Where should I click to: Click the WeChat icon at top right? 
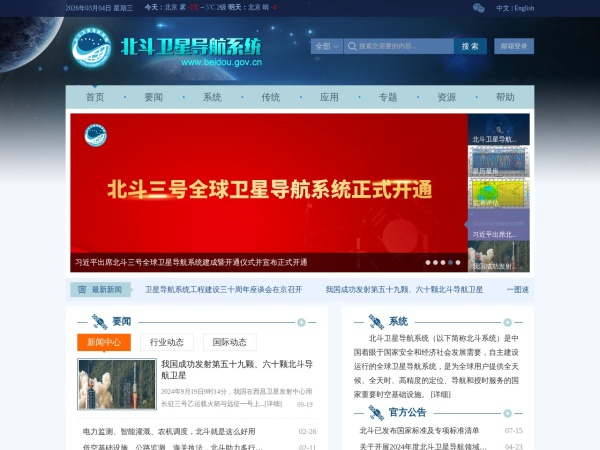[x=478, y=8]
